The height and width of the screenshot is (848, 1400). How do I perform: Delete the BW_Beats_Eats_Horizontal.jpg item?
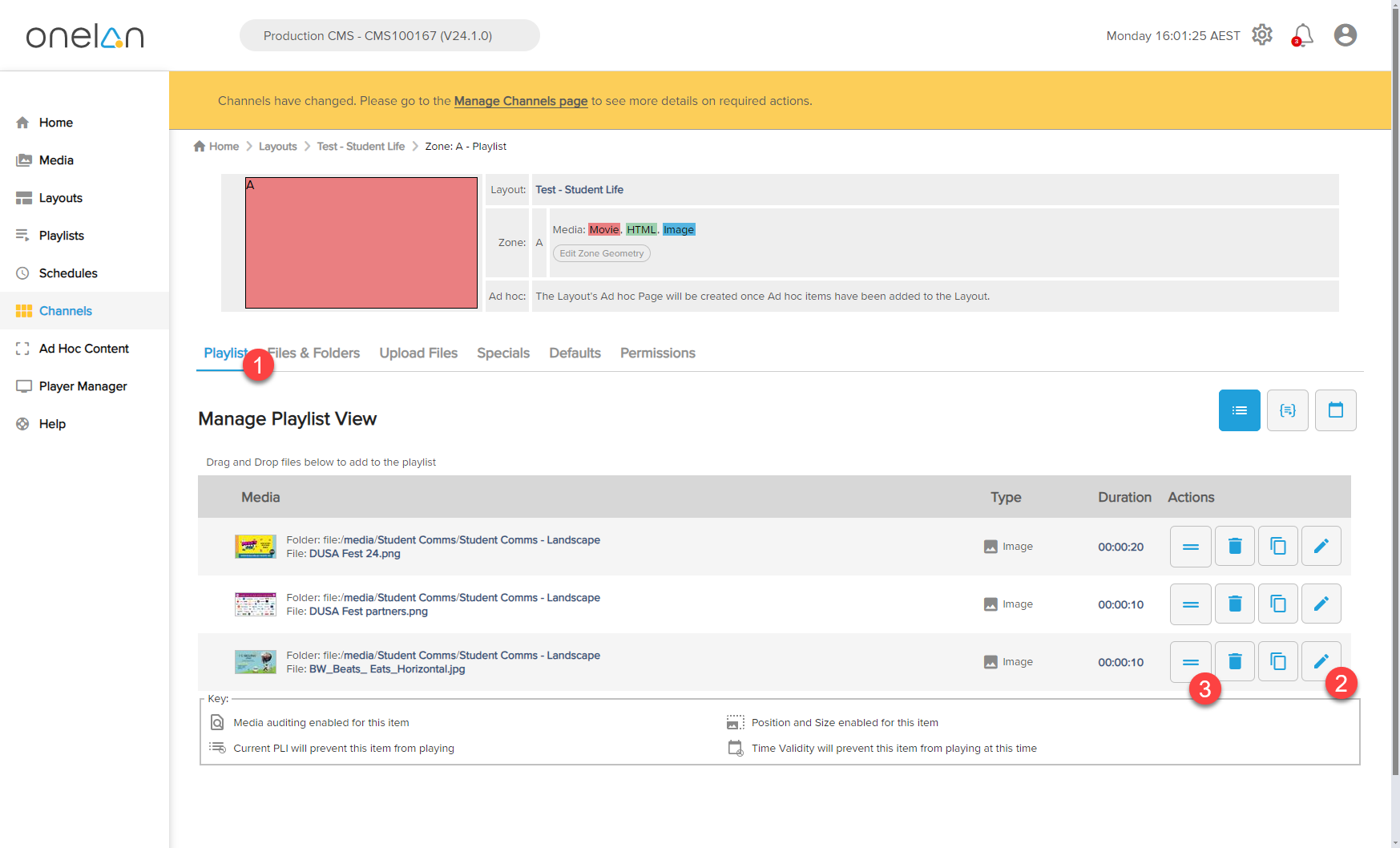pos(1234,662)
